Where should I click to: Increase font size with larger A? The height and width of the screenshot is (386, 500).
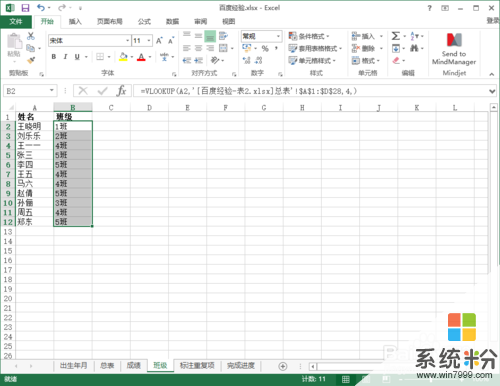[x=159, y=41]
